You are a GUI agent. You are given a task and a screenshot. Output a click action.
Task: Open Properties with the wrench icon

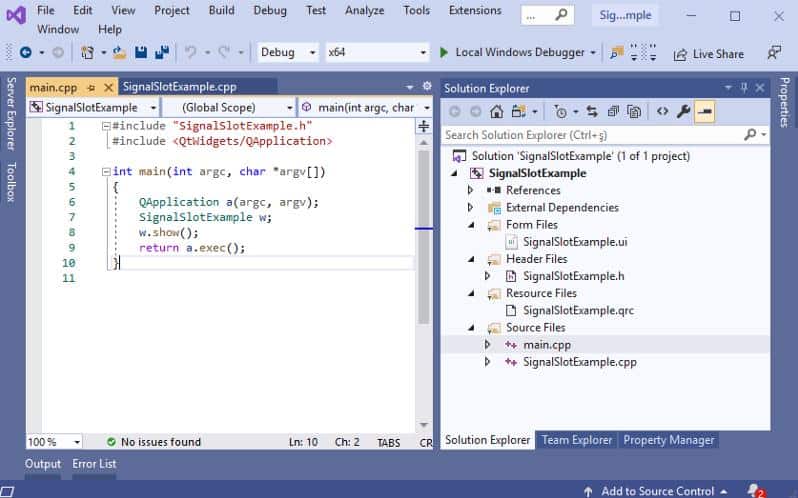[683, 111]
